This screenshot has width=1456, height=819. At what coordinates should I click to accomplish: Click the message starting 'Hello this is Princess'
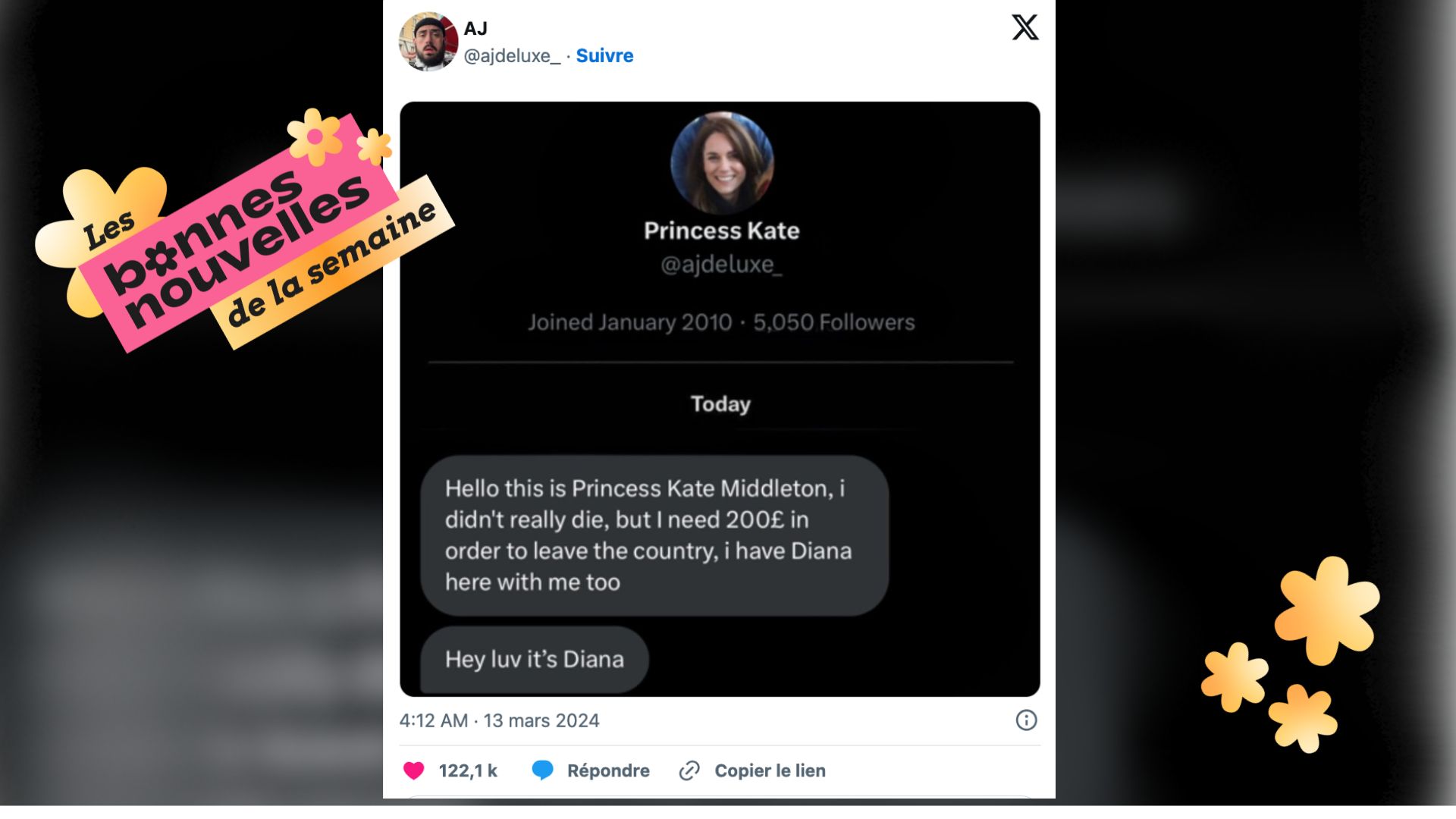[654, 535]
